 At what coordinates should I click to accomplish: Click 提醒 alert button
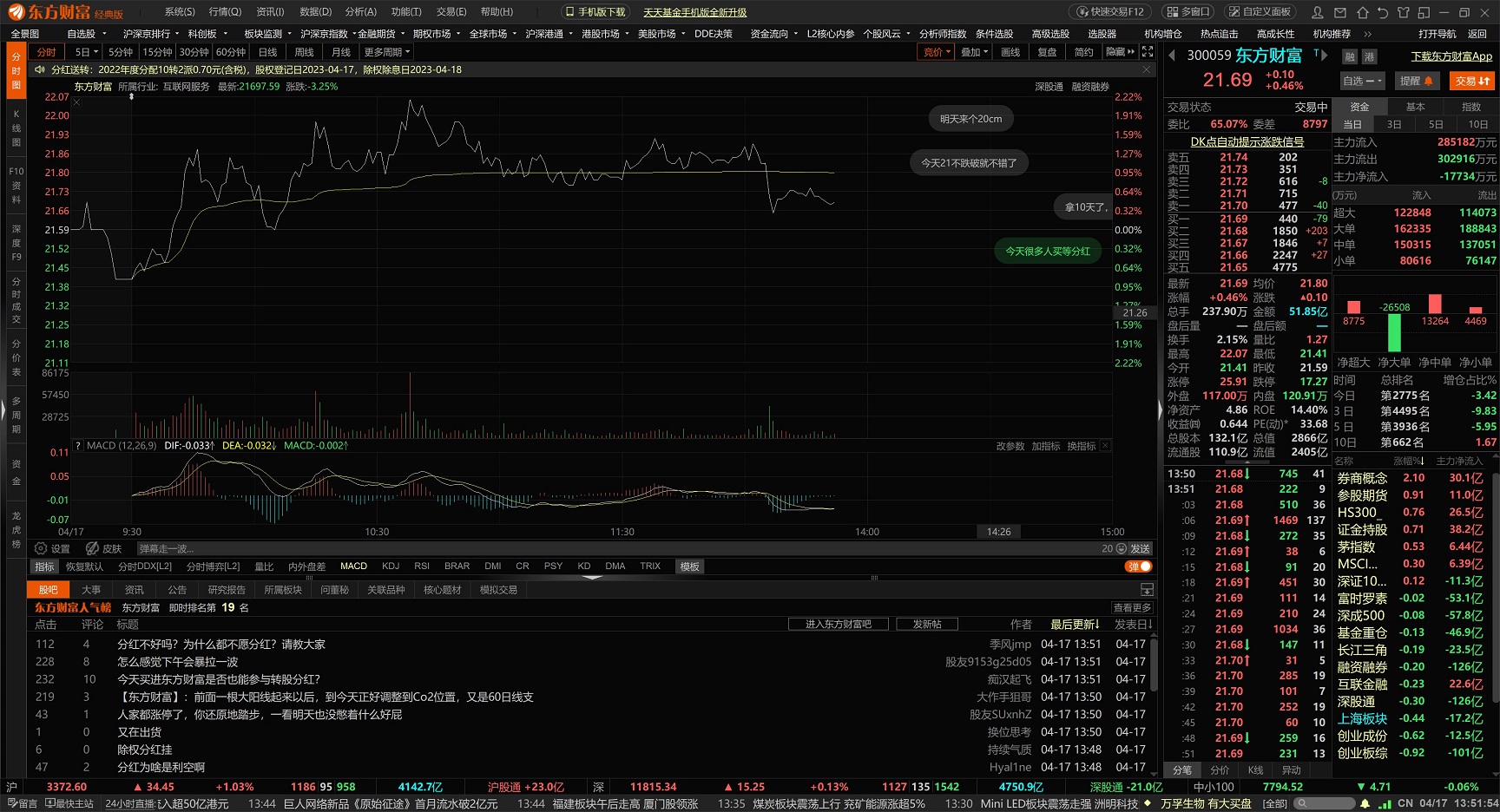[1416, 81]
